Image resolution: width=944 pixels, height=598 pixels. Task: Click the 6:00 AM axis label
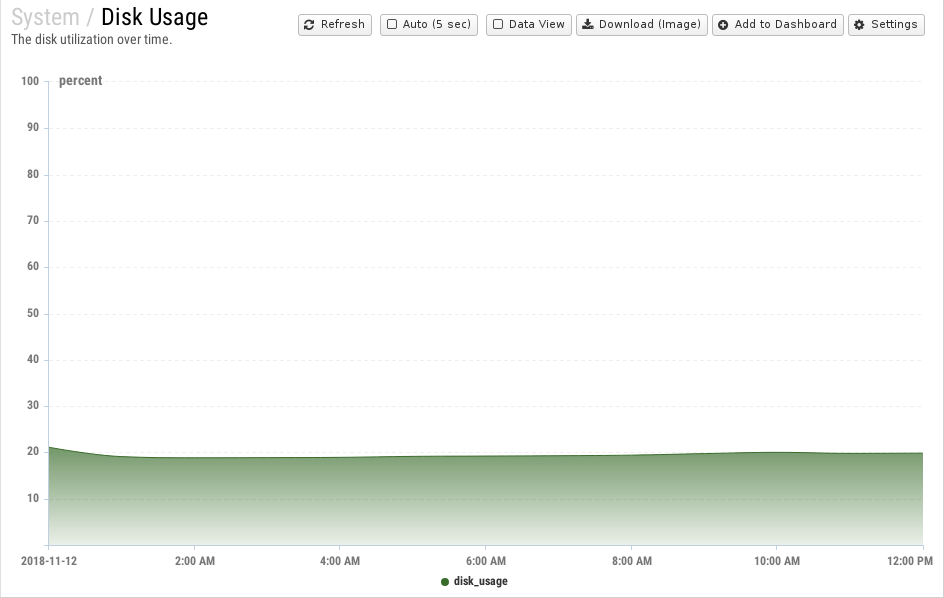(486, 561)
